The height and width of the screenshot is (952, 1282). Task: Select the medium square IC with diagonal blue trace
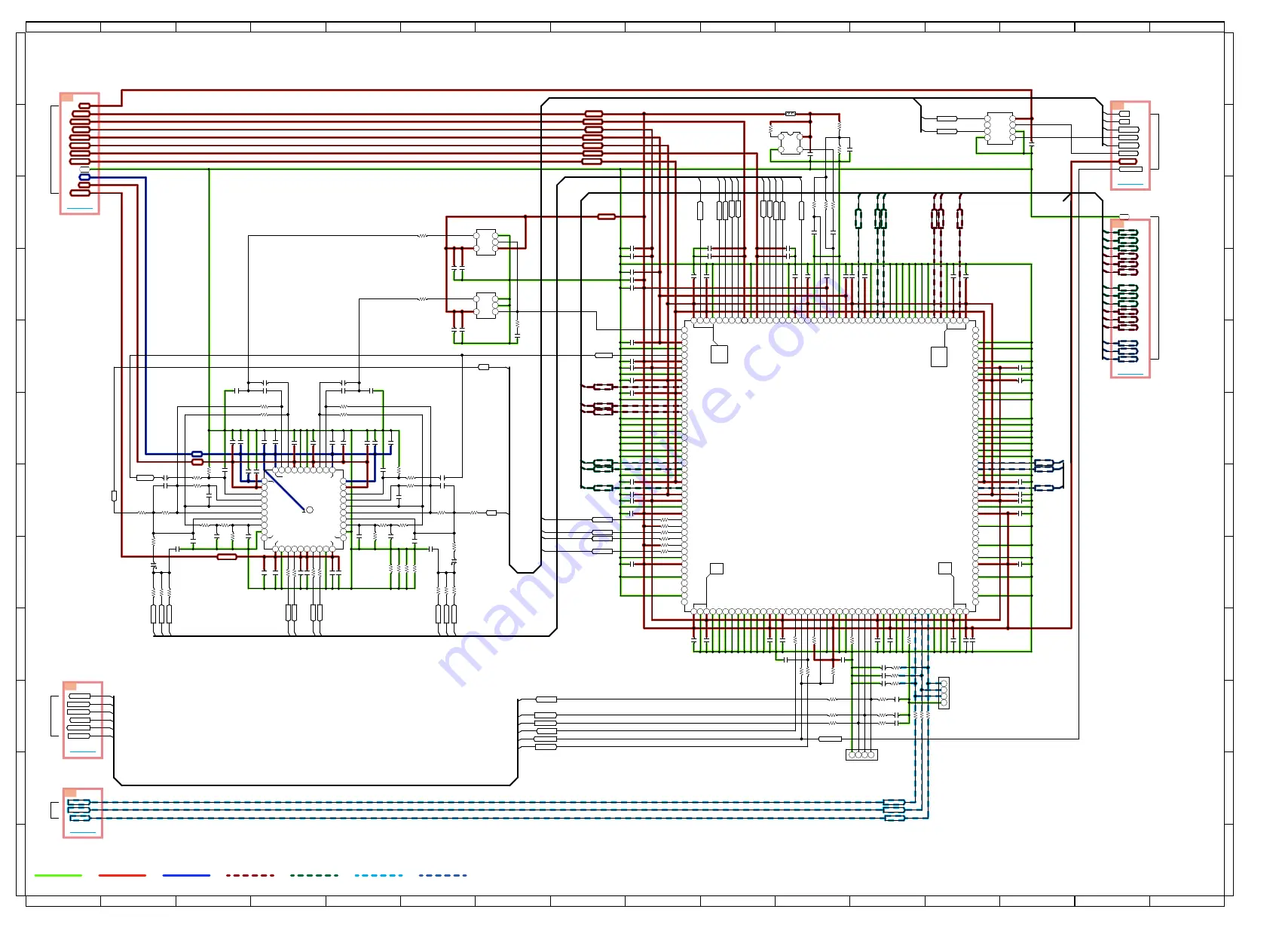tap(304, 510)
